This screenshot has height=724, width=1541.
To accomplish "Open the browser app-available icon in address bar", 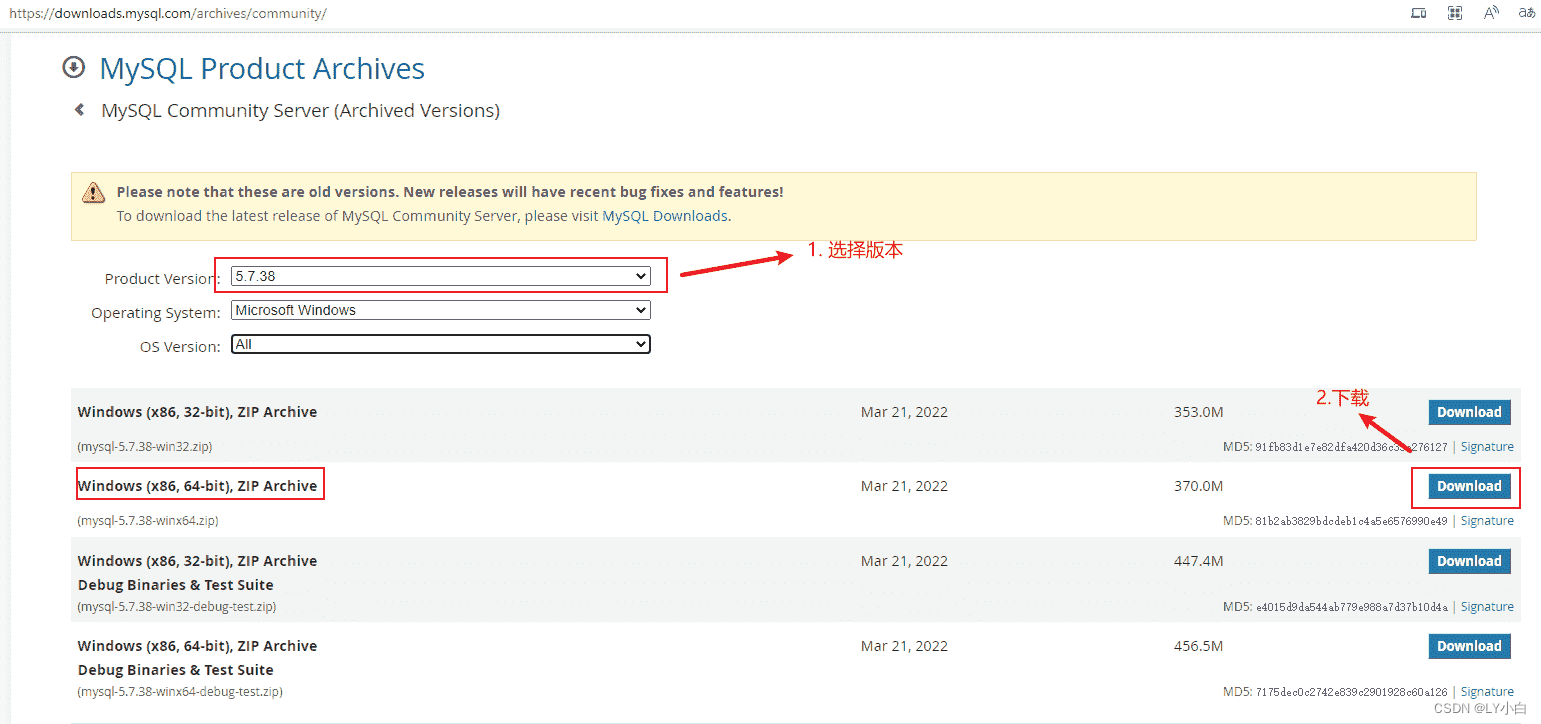I will (x=1417, y=13).
